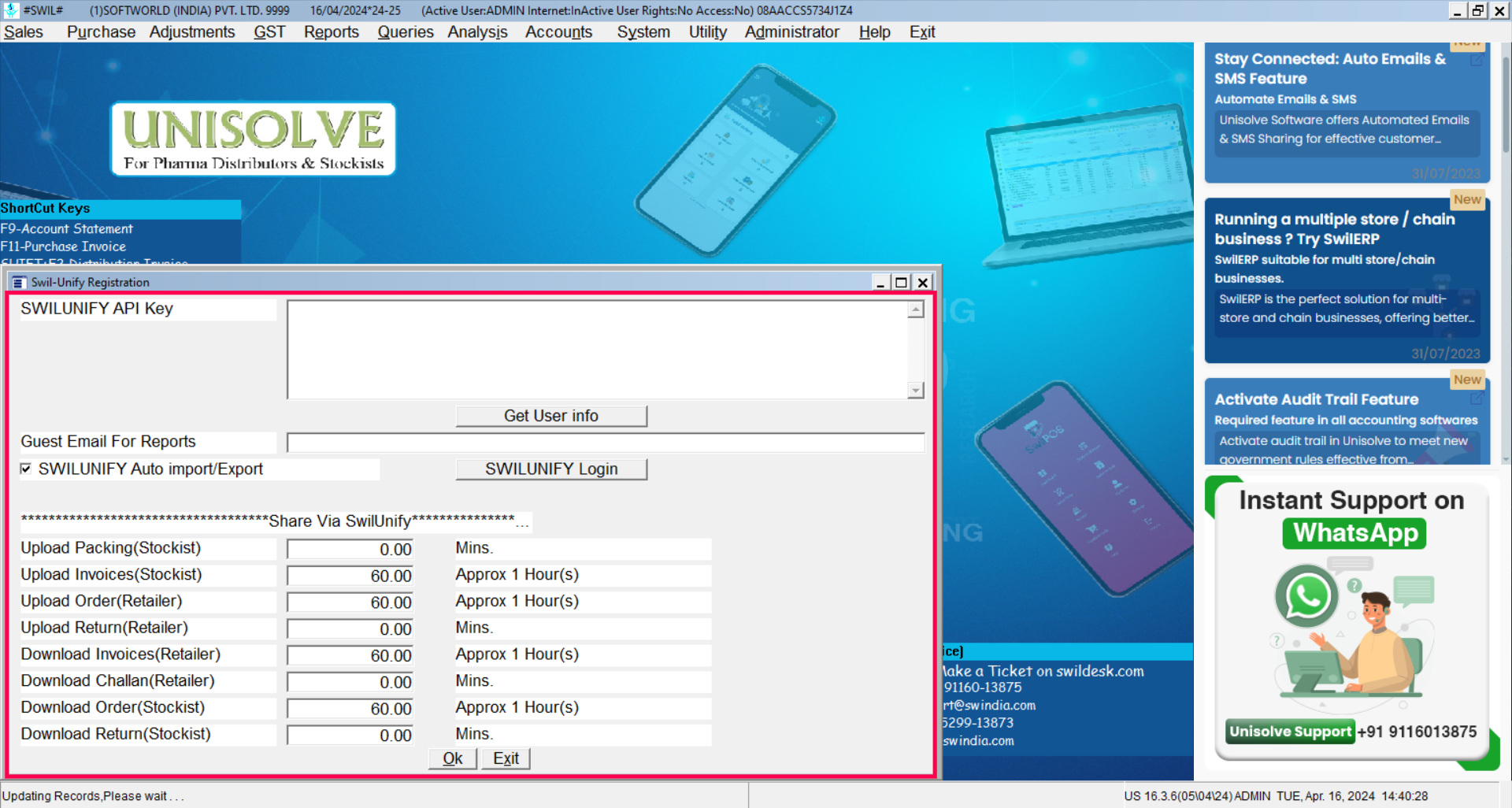Screen dimensions: 1512x808
Task: Click the WhatsApp logo in support banner
Action: [1307, 596]
